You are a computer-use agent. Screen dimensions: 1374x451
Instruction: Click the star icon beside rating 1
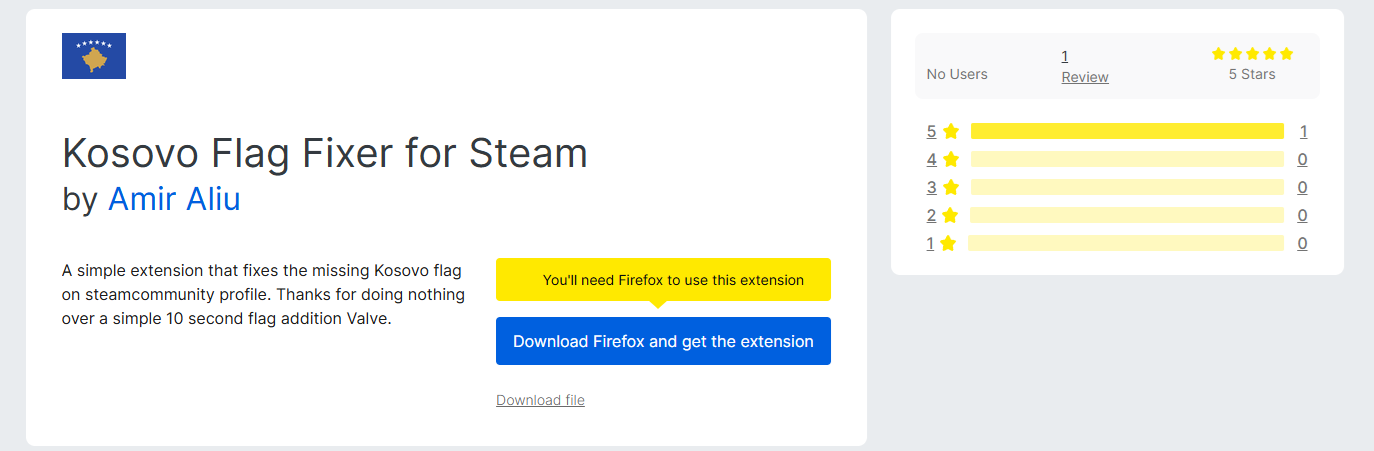(x=948, y=243)
